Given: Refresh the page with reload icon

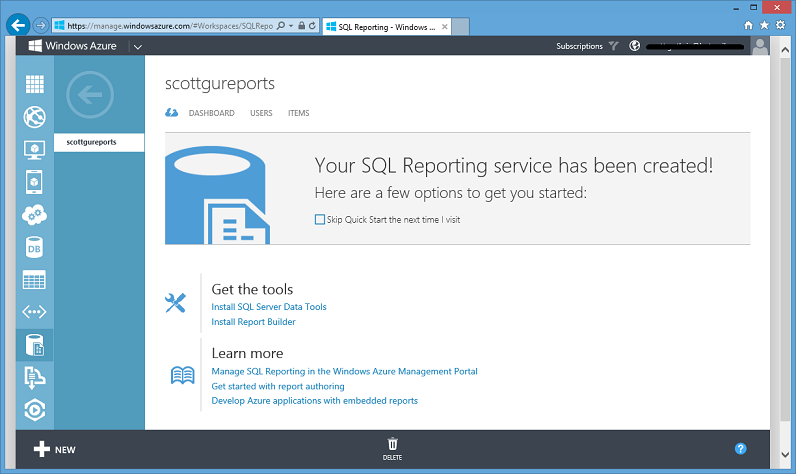Looking at the screenshot, I should pos(312,25).
